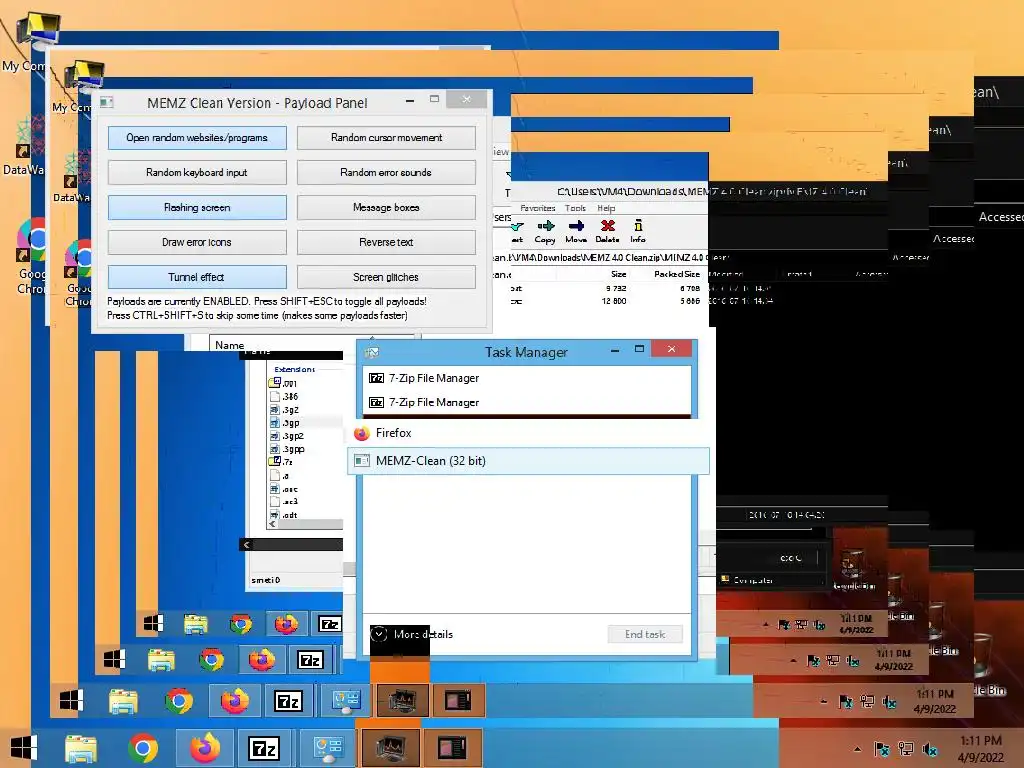Image resolution: width=1024 pixels, height=768 pixels.
Task: Enable the 'Random error sounds' payload
Action: coord(386,172)
